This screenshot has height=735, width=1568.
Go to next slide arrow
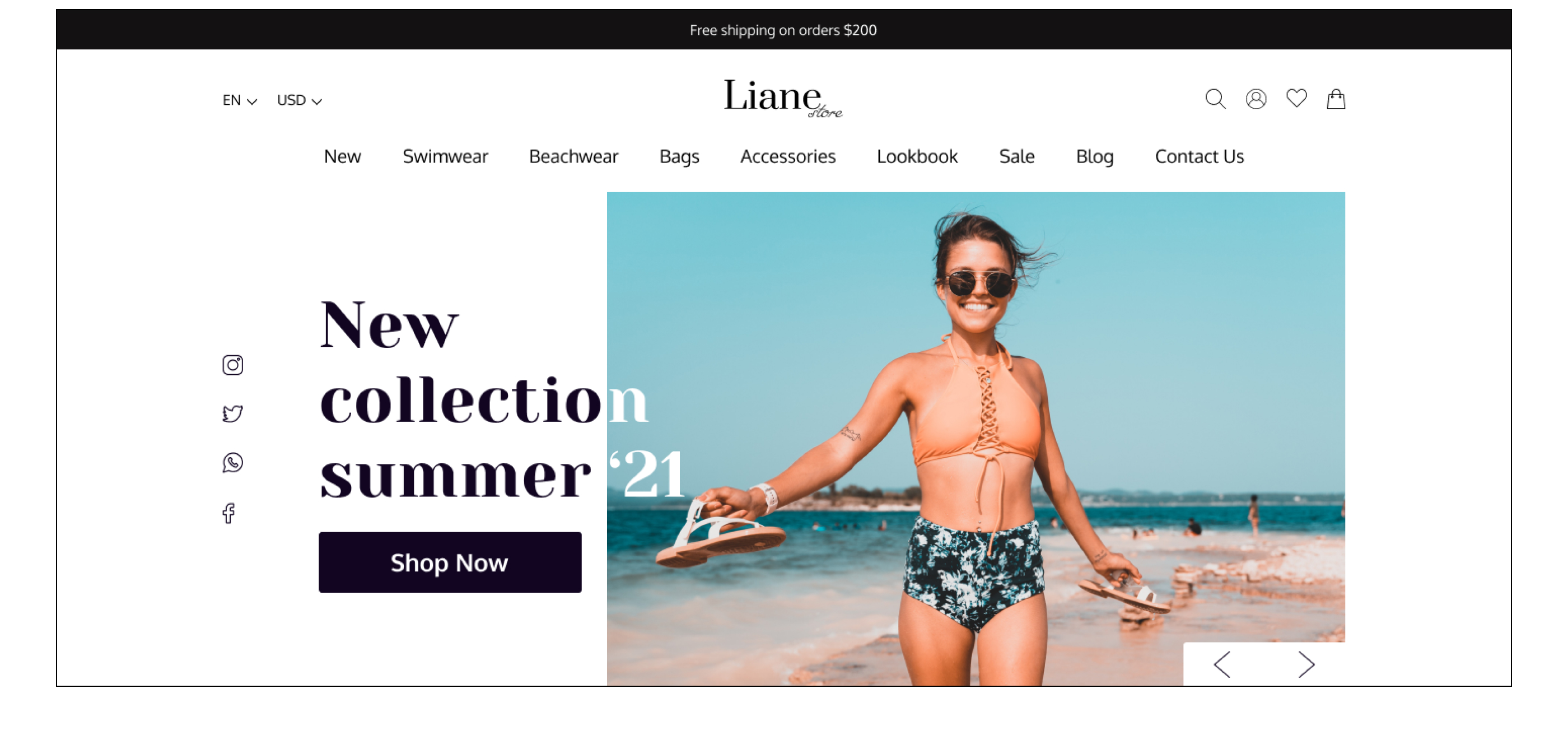1306,664
